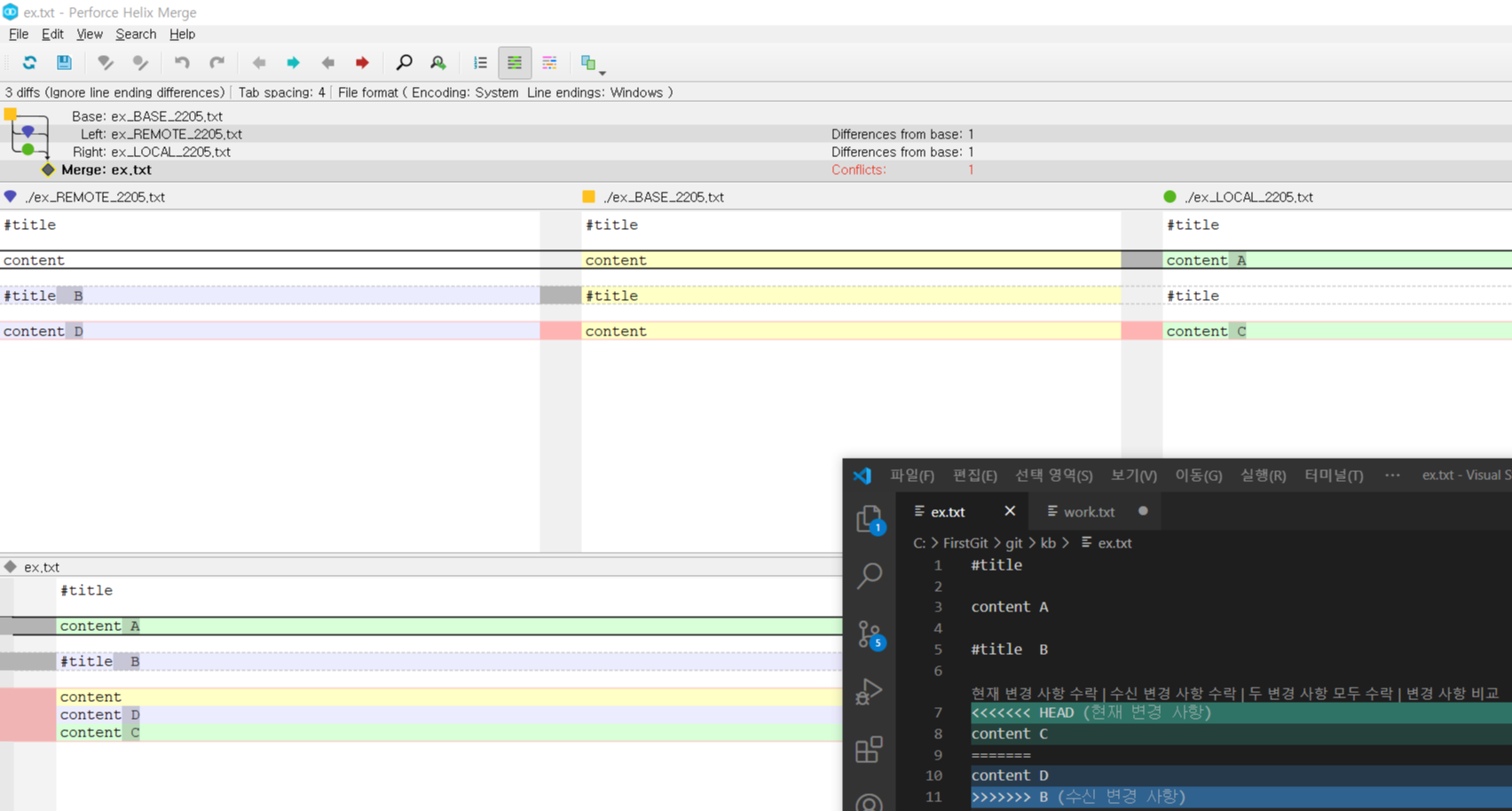The height and width of the screenshot is (811, 1512).
Task: Open Run and Debug in VS Code
Action: click(869, 691)
